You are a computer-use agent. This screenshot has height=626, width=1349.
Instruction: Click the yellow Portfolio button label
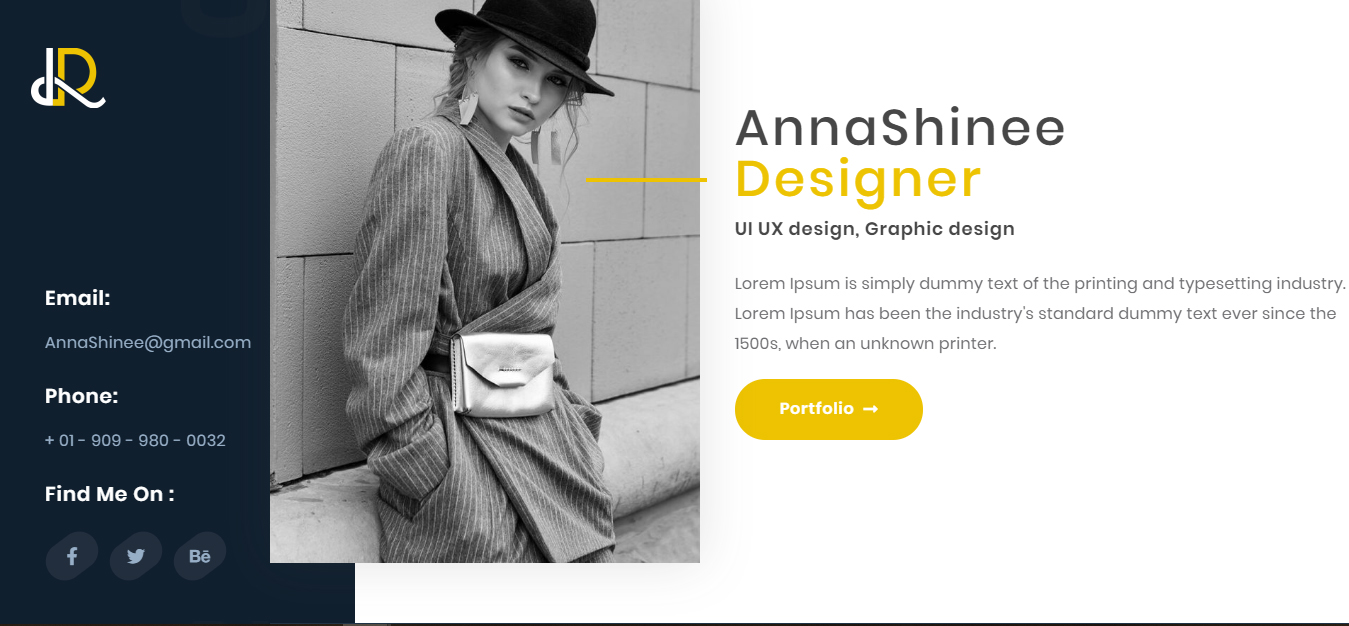816,409
